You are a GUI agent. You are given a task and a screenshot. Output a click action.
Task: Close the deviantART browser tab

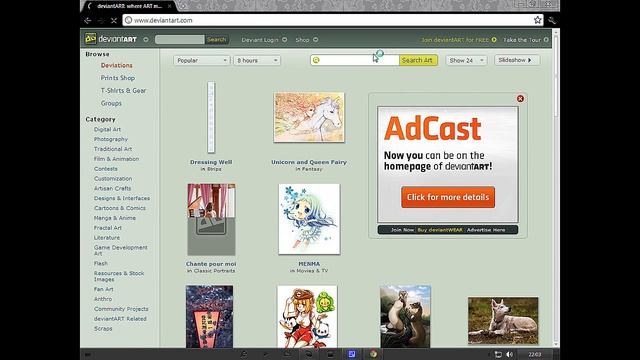pyautogui.click(x=169, y=6)
